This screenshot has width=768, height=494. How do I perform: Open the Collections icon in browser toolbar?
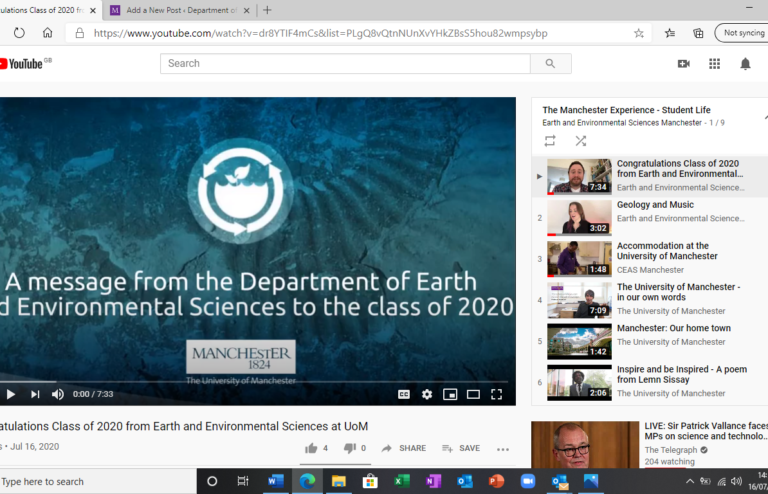pos(698,33)
